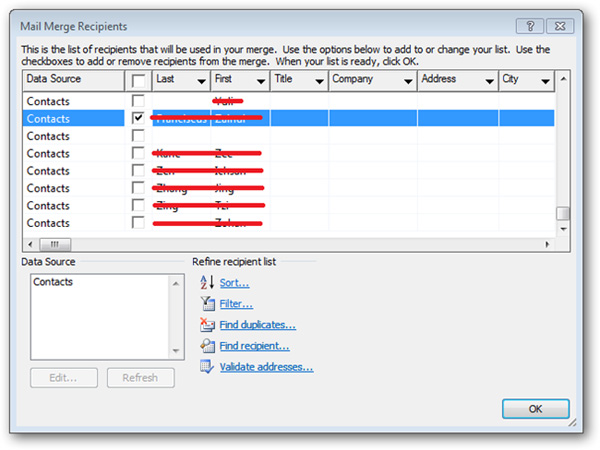600x450 pixels.
Task: Click the vertical scrollbar thumb of recipient list
Action: point(563,214)
